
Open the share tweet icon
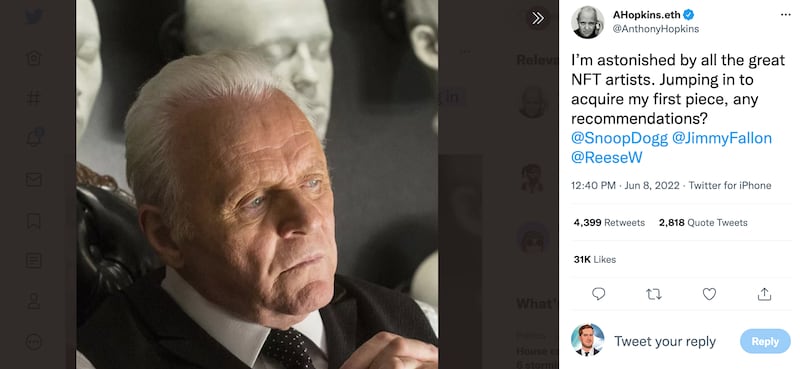tap(764, 294)
